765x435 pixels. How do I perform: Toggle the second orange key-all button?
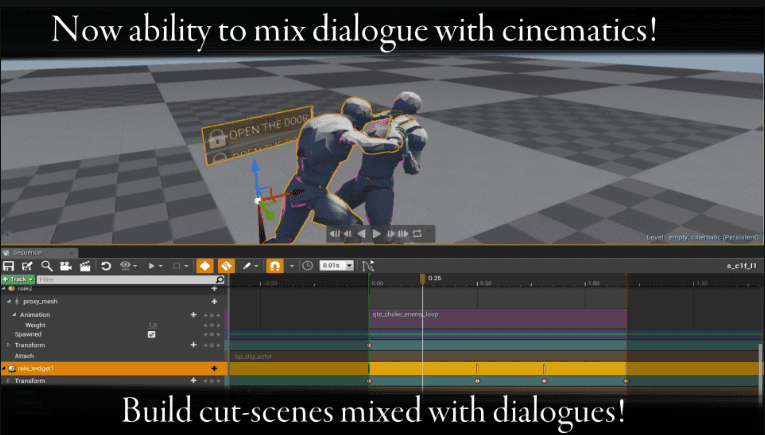[226, 266]
